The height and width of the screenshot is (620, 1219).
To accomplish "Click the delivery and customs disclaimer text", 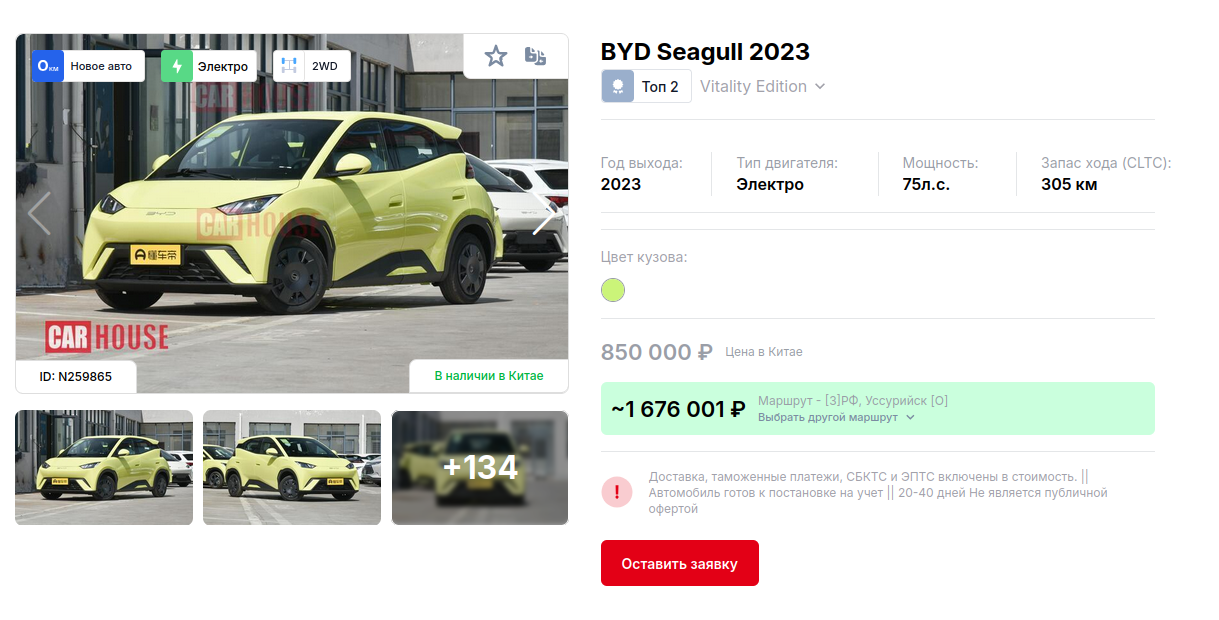I will pyautogui.click(x=878, y=493).
